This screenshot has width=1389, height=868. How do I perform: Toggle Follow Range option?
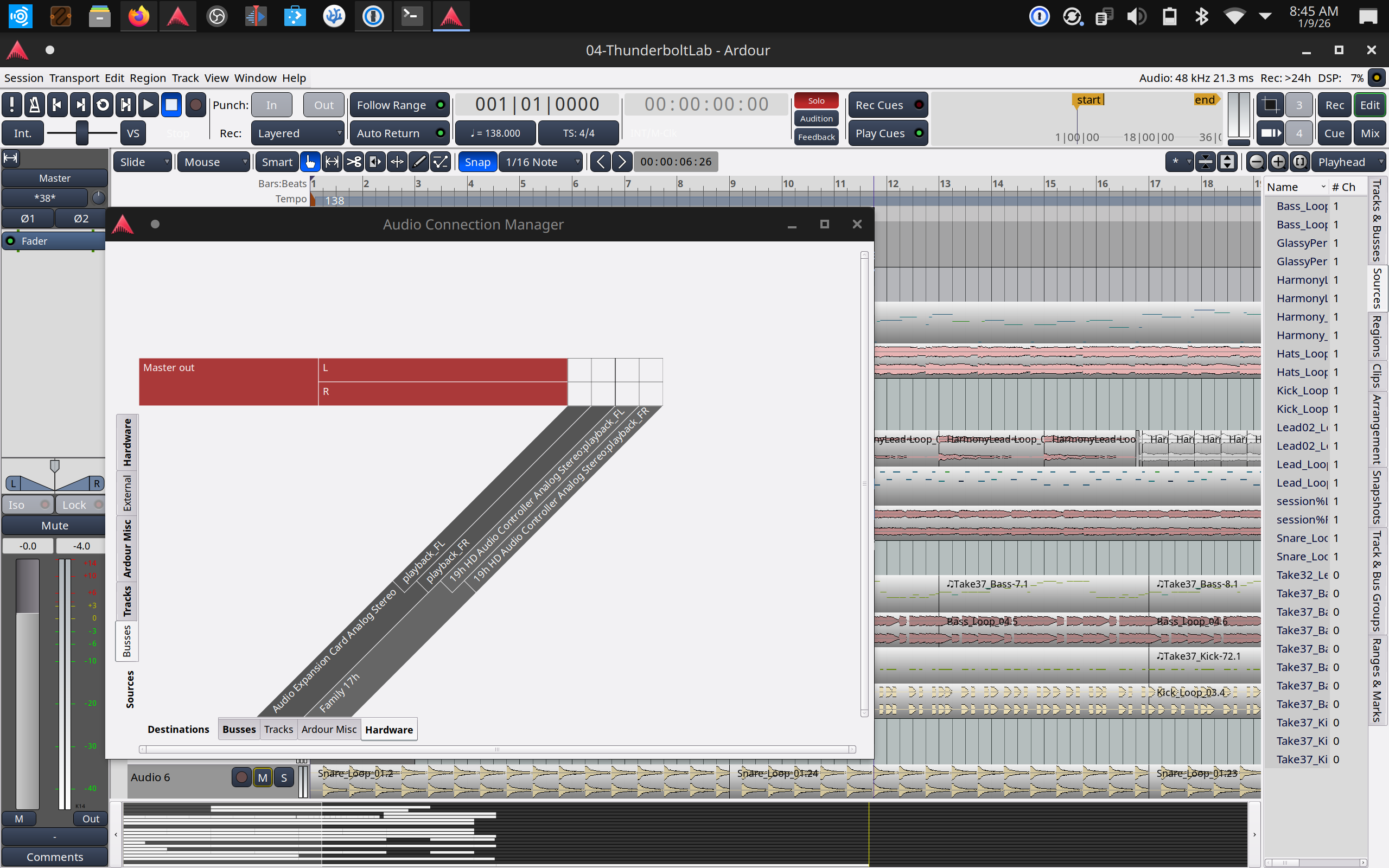click(399, 105)
